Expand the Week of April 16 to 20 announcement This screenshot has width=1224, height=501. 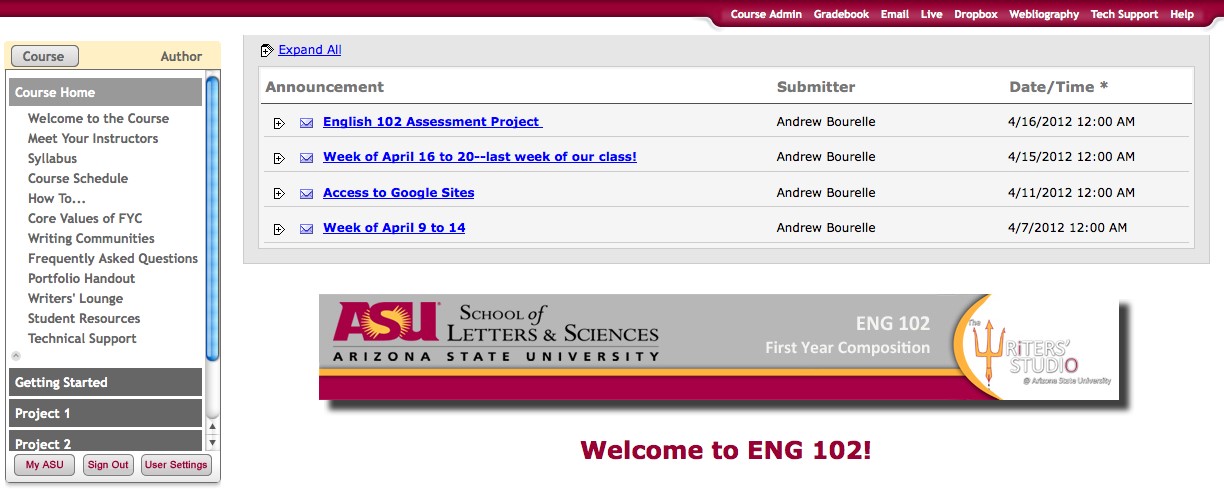tap(279, 158)
